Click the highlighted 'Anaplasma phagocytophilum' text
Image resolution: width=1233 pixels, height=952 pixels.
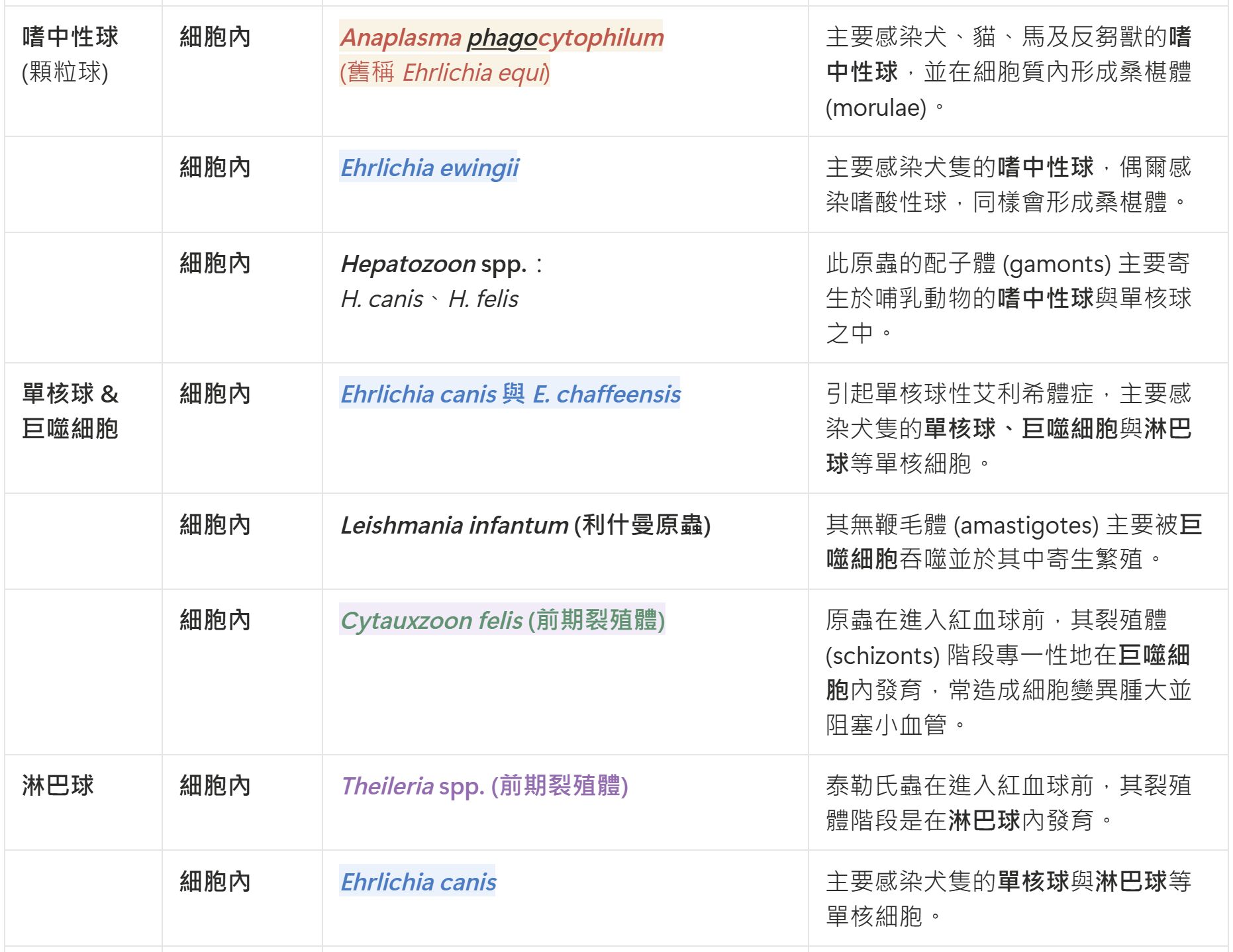[501, 37]
